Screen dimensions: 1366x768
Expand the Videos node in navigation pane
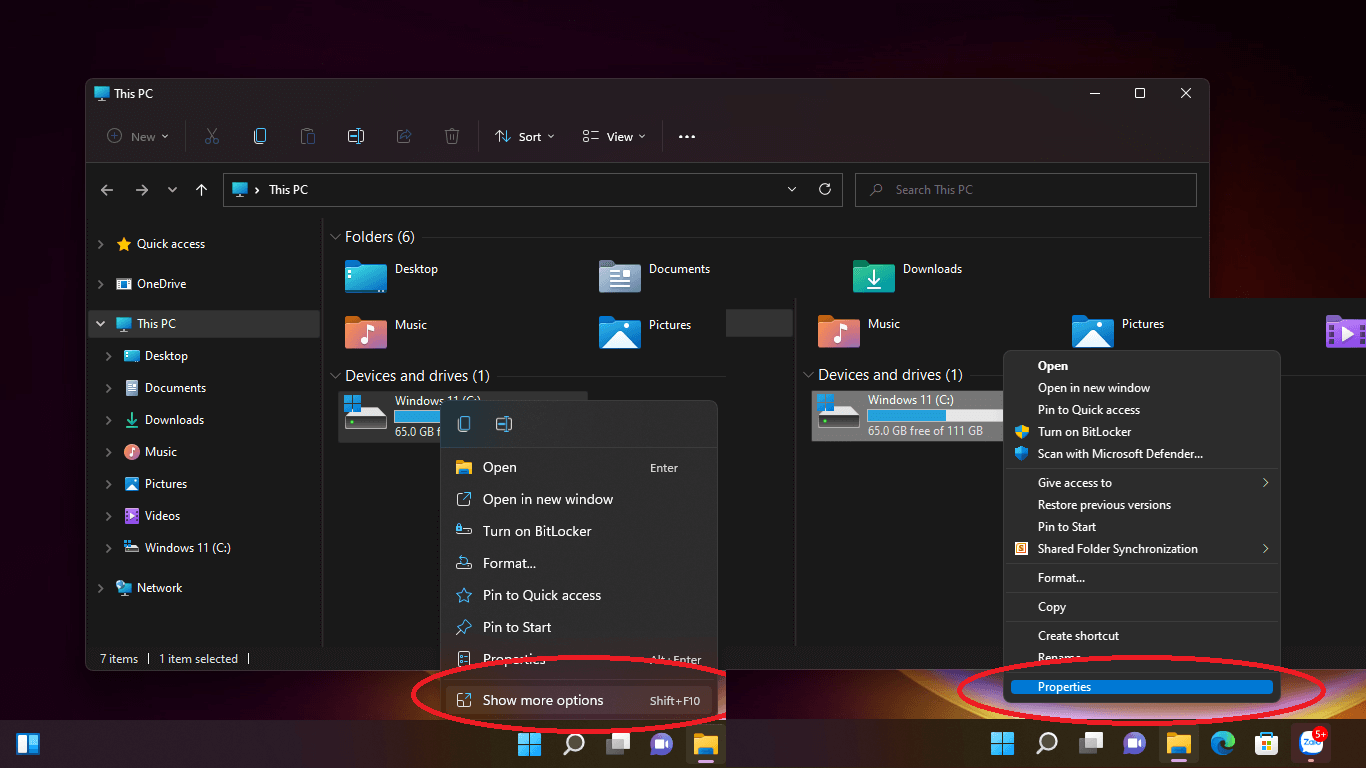108,516
